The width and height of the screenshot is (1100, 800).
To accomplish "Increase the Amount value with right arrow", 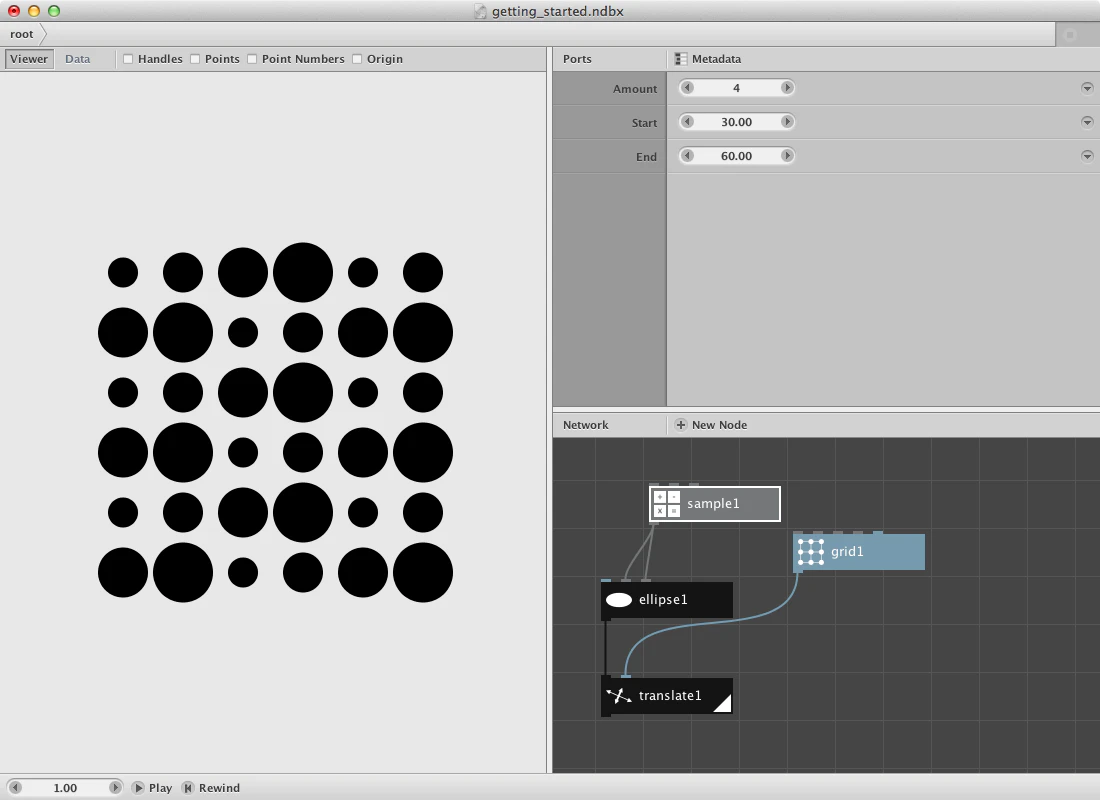I will pyautogui.click(x=787, y=88).
